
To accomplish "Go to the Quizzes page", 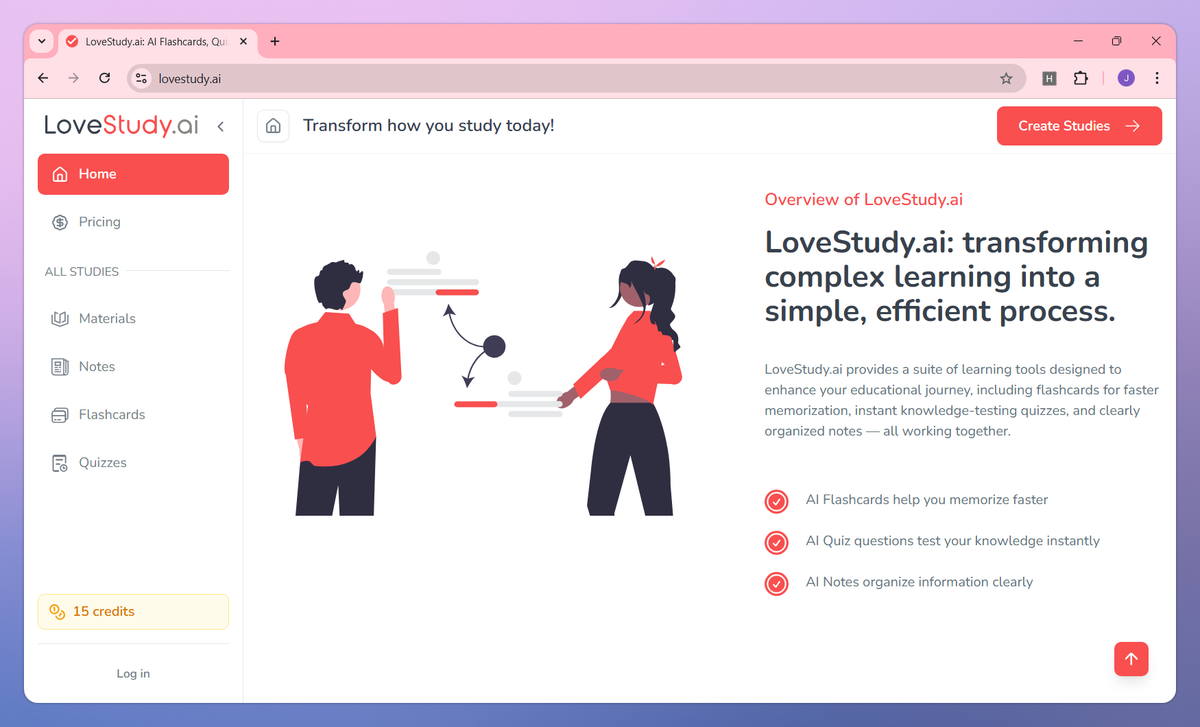I will tap(104, 462).
